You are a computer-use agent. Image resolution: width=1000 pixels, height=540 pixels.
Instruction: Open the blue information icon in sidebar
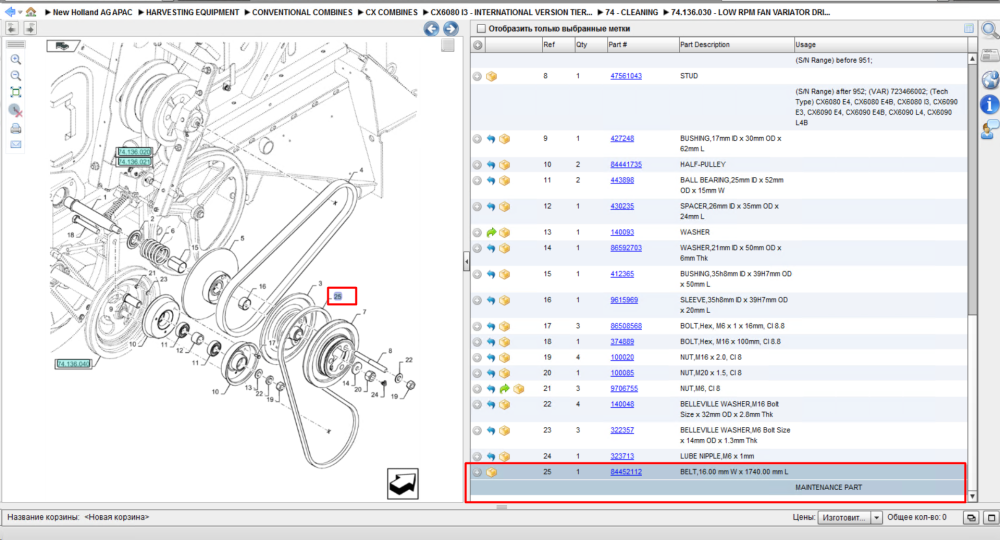[990, 104]
